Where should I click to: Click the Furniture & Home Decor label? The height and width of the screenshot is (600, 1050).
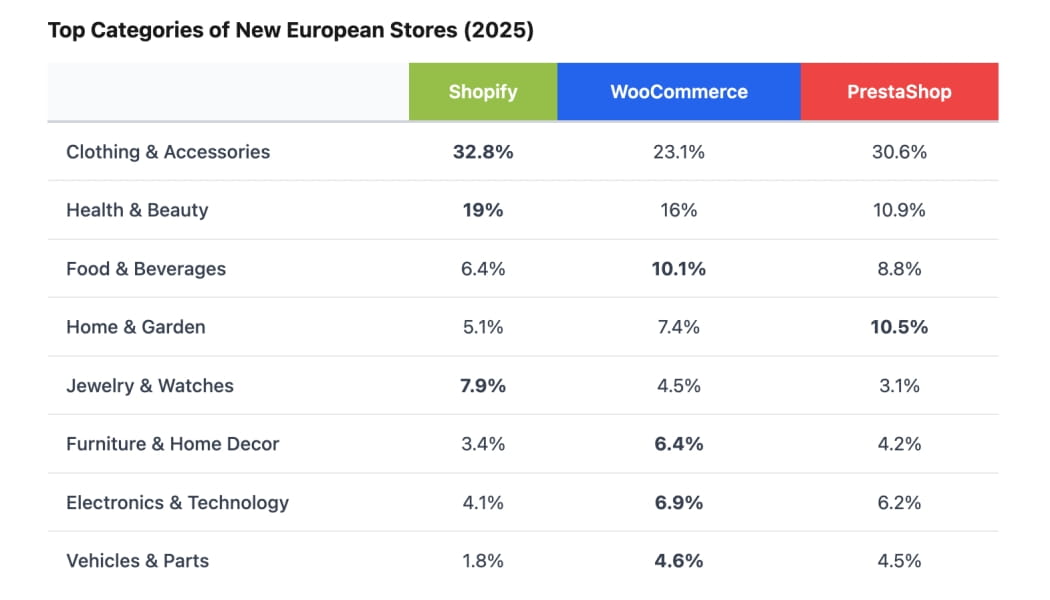[x=173, y=444]
